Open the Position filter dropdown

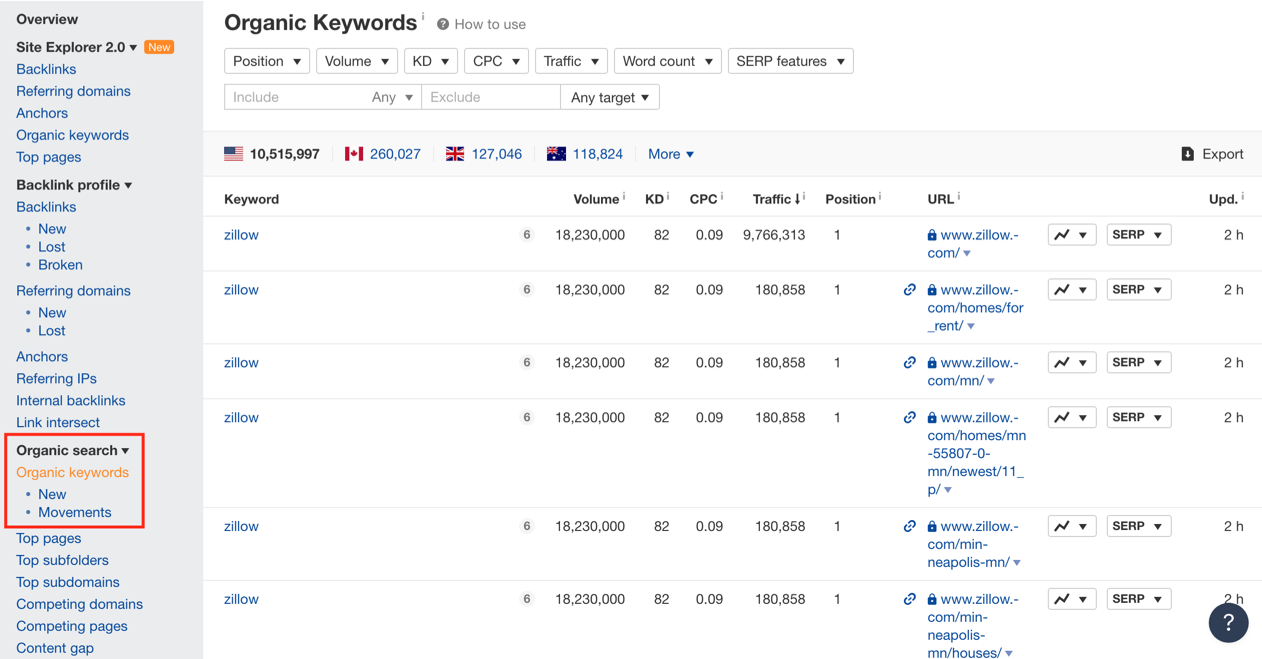click(x=267, y=61)
